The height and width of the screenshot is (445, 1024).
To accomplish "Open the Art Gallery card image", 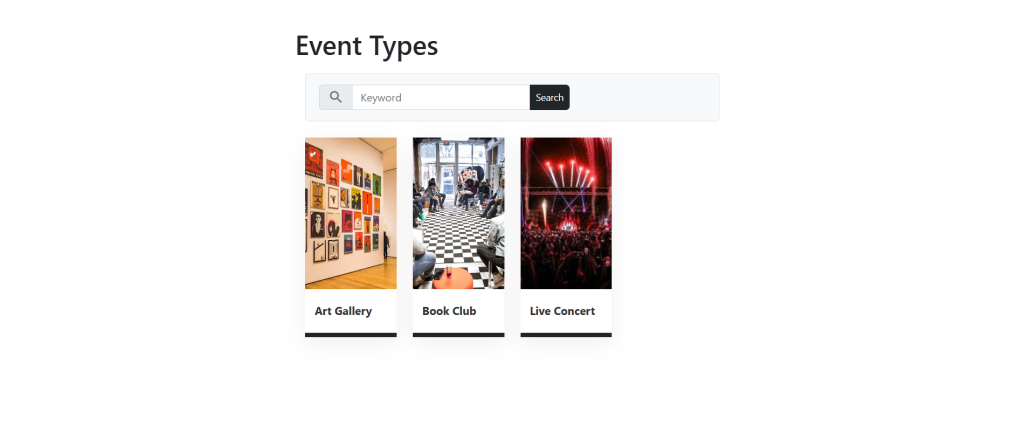I will [351, 213].
